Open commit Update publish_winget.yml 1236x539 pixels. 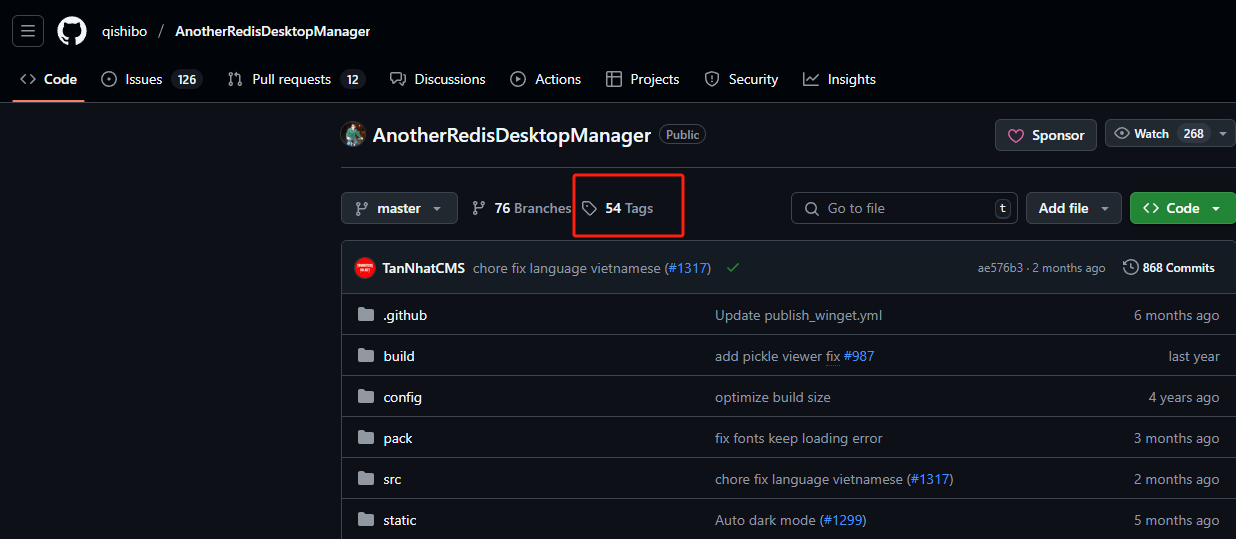pos(798,315)
